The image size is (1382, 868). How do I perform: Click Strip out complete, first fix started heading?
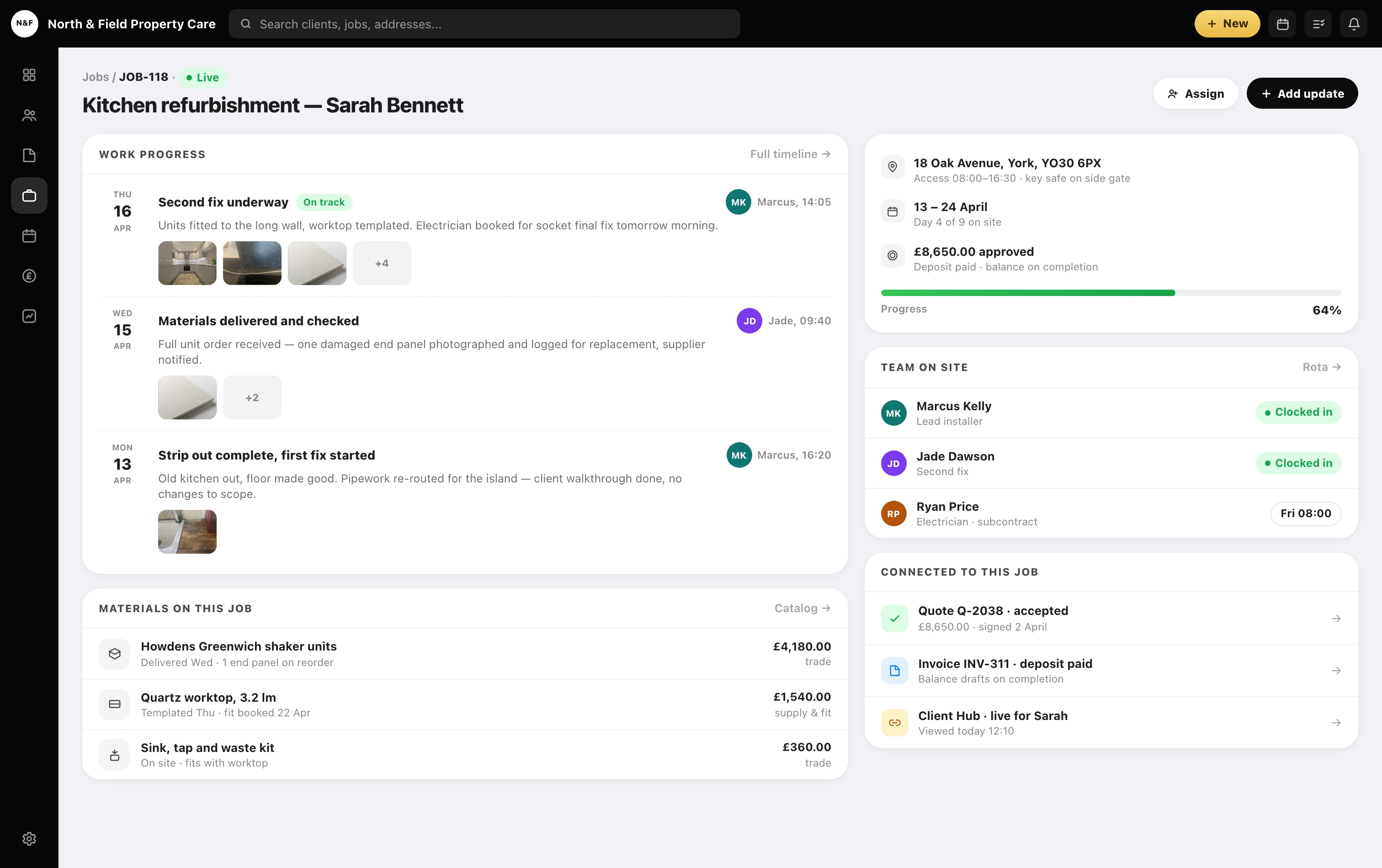pyautogui.click(x=266, y=455)
